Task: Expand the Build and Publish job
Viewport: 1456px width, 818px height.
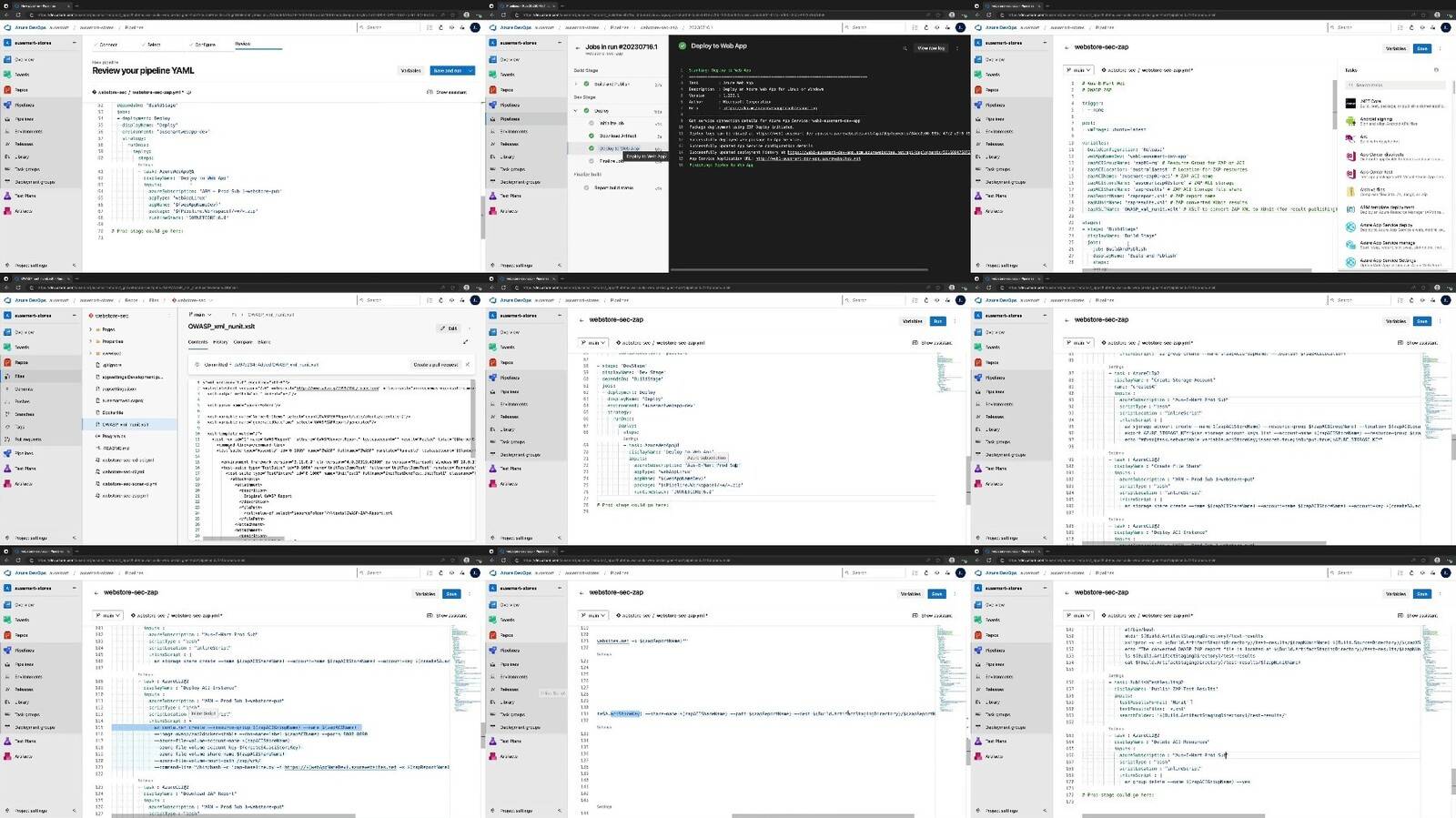Action: click(x=576, y=84)
